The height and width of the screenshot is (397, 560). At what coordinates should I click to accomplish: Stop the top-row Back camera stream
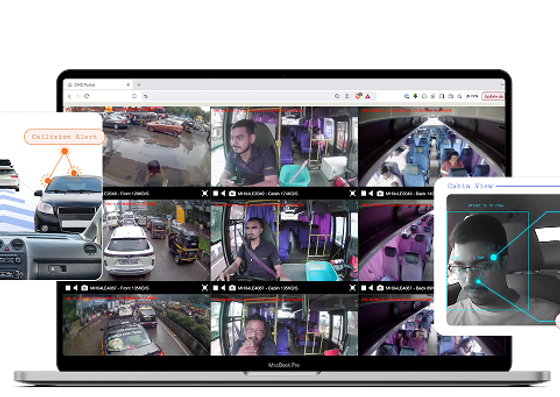[x=364, y=193]
